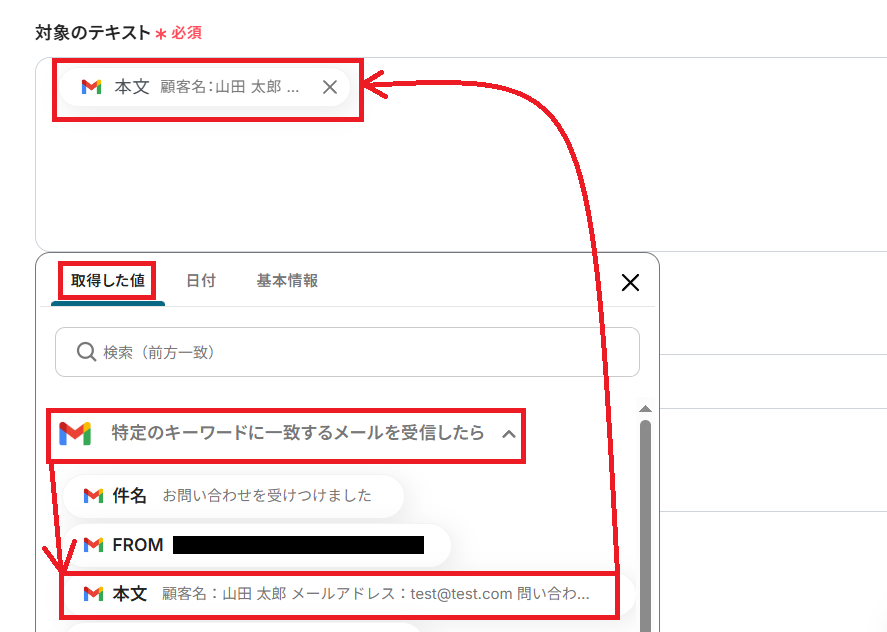Remove the 本文 chip with its X icon
The height and width of the screenshot is (632, 887).
click(330, 87)
